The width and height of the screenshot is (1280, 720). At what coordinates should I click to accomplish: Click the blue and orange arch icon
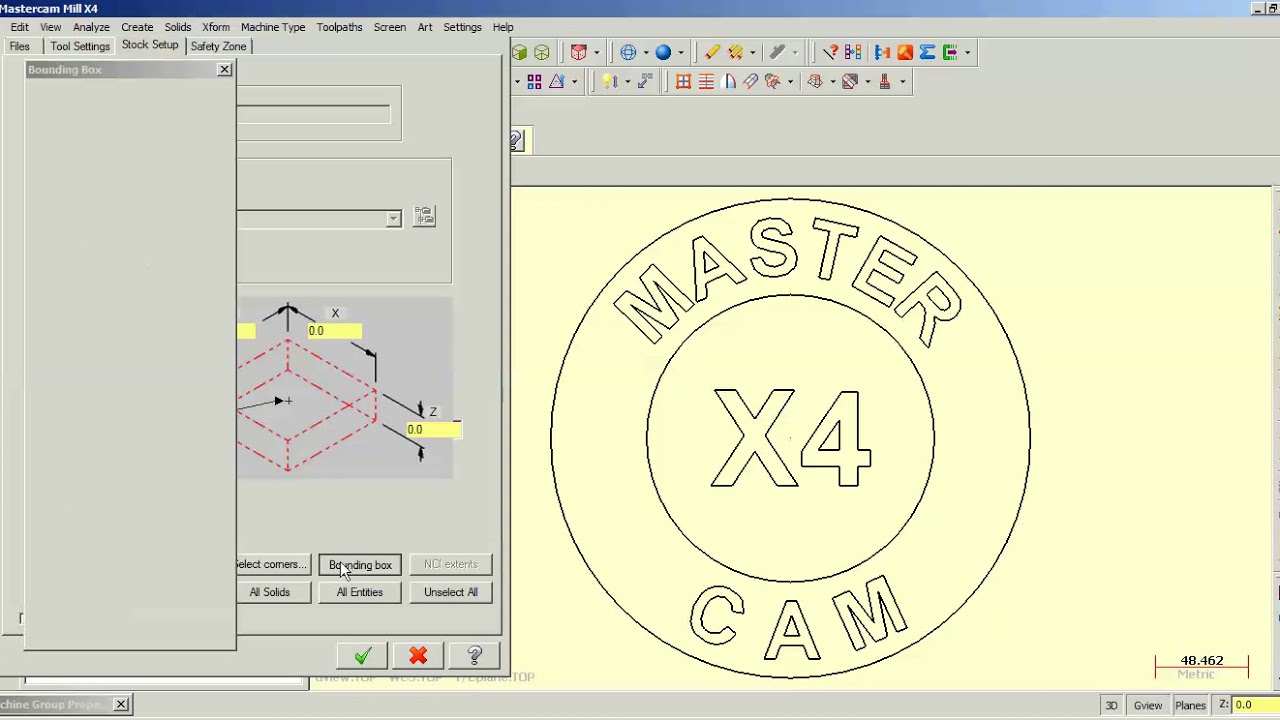click(728, 81)
